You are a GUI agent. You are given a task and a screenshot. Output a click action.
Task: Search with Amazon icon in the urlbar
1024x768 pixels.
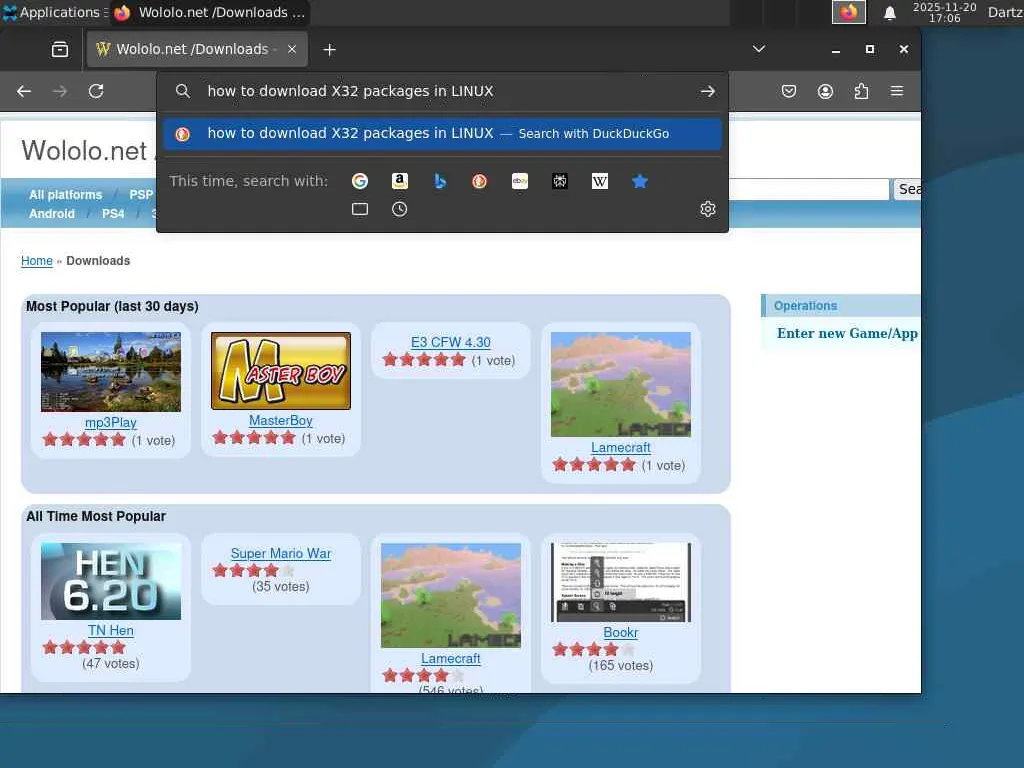400,181
